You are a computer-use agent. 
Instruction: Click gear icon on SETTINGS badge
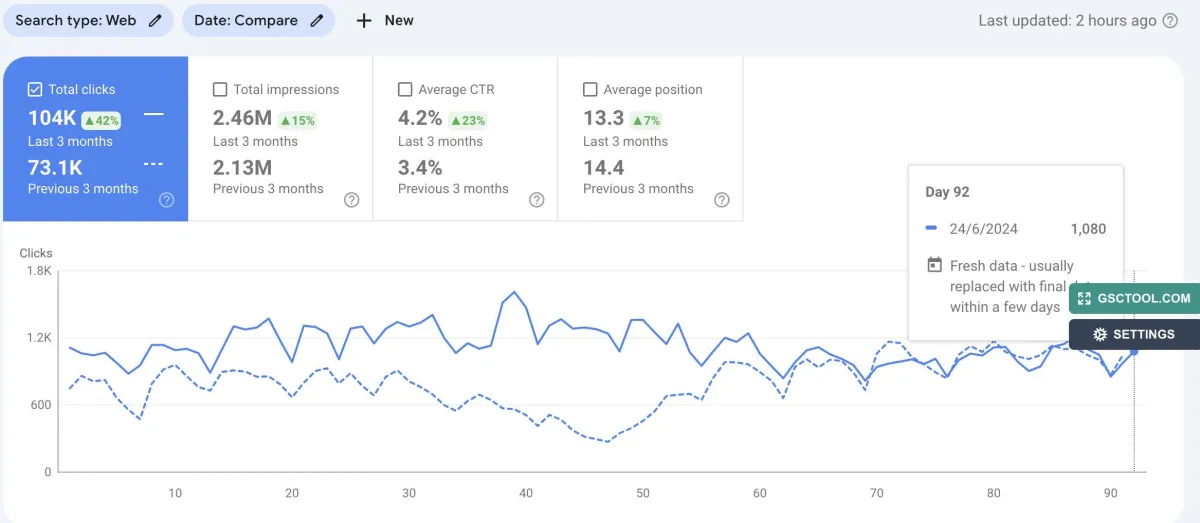[1100, 334]
